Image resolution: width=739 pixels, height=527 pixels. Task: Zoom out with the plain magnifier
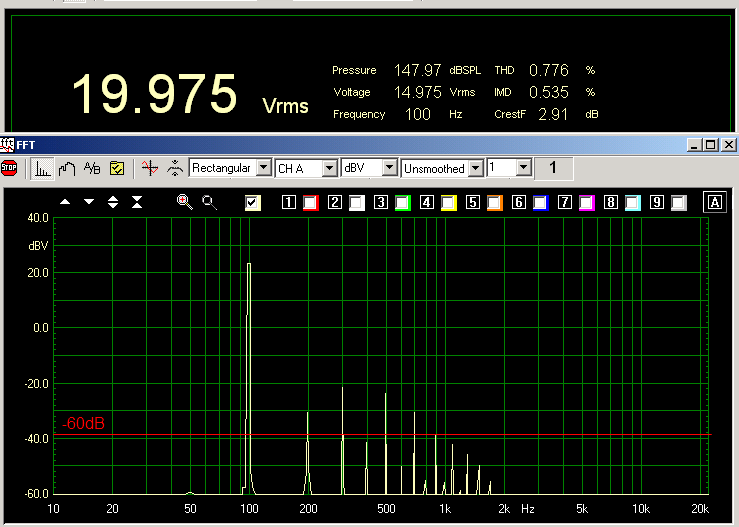click(x=209, y=203)
